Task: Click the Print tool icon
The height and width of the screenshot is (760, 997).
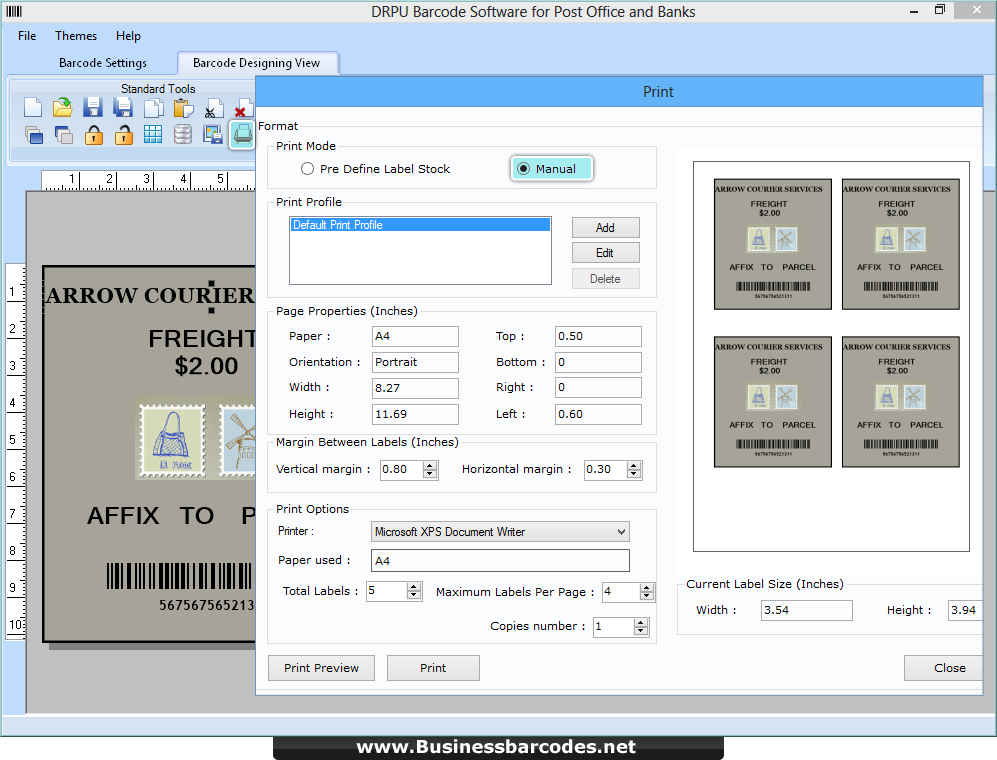Action: pos(243,134)
